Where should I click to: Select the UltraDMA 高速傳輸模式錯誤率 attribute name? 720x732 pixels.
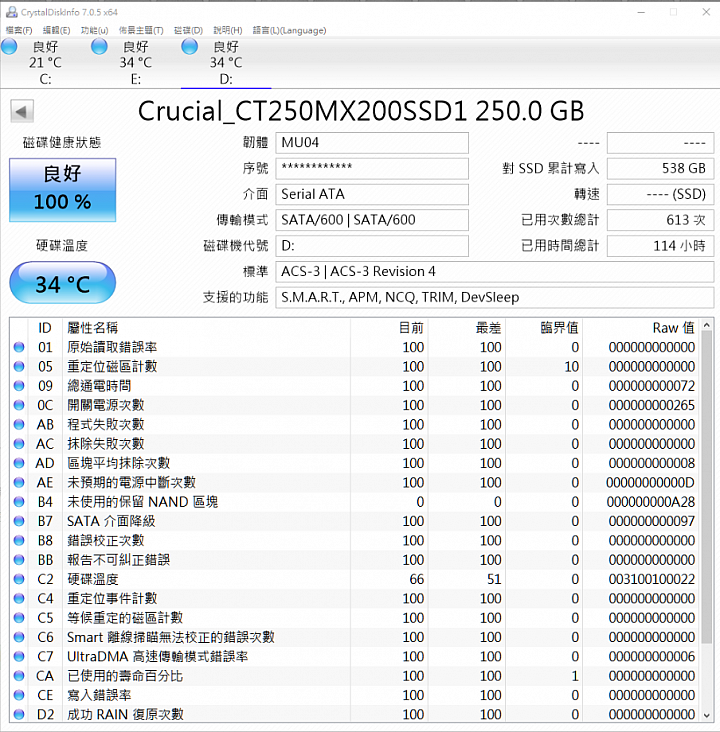[x=157, y=656]
